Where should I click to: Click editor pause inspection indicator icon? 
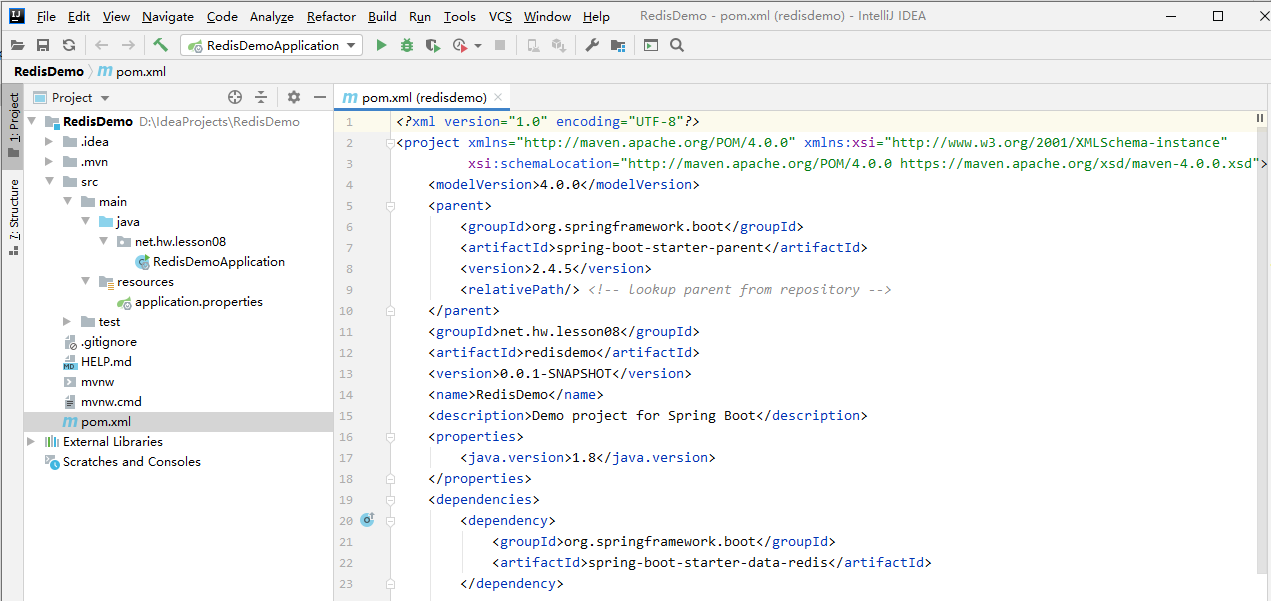1260,119
